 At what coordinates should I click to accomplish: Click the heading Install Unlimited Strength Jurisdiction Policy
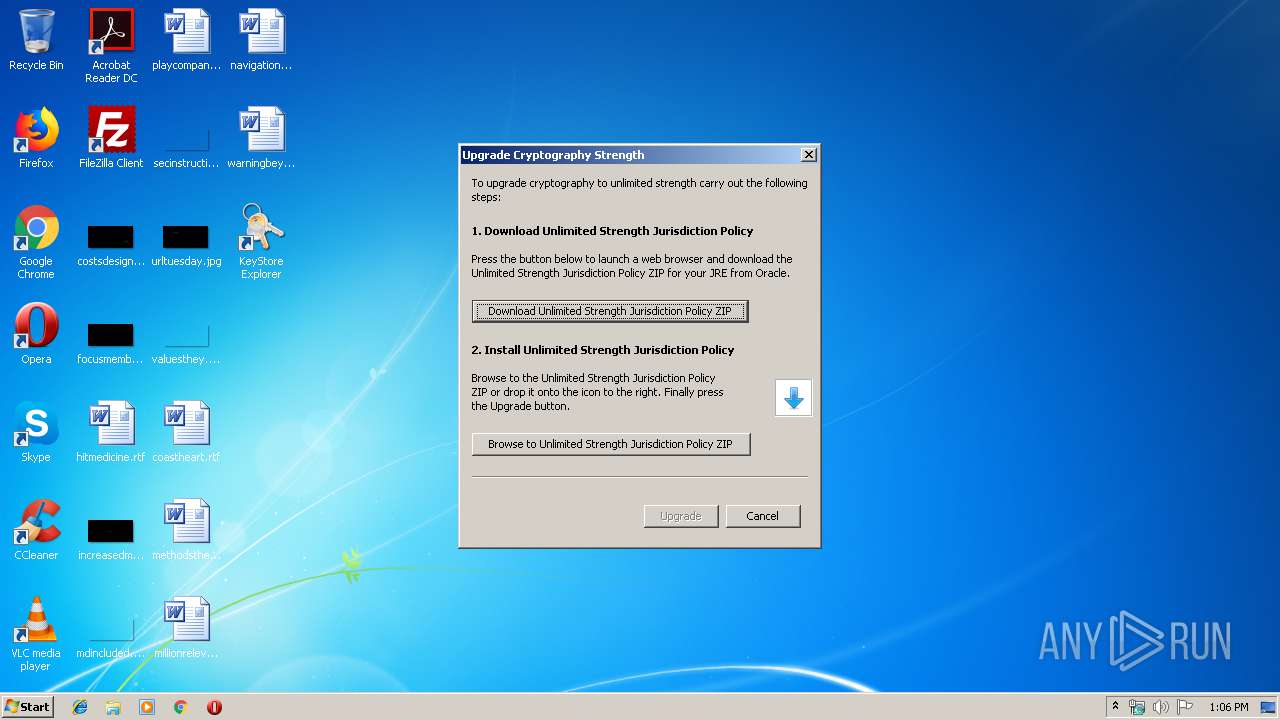[x=603, y=350]
